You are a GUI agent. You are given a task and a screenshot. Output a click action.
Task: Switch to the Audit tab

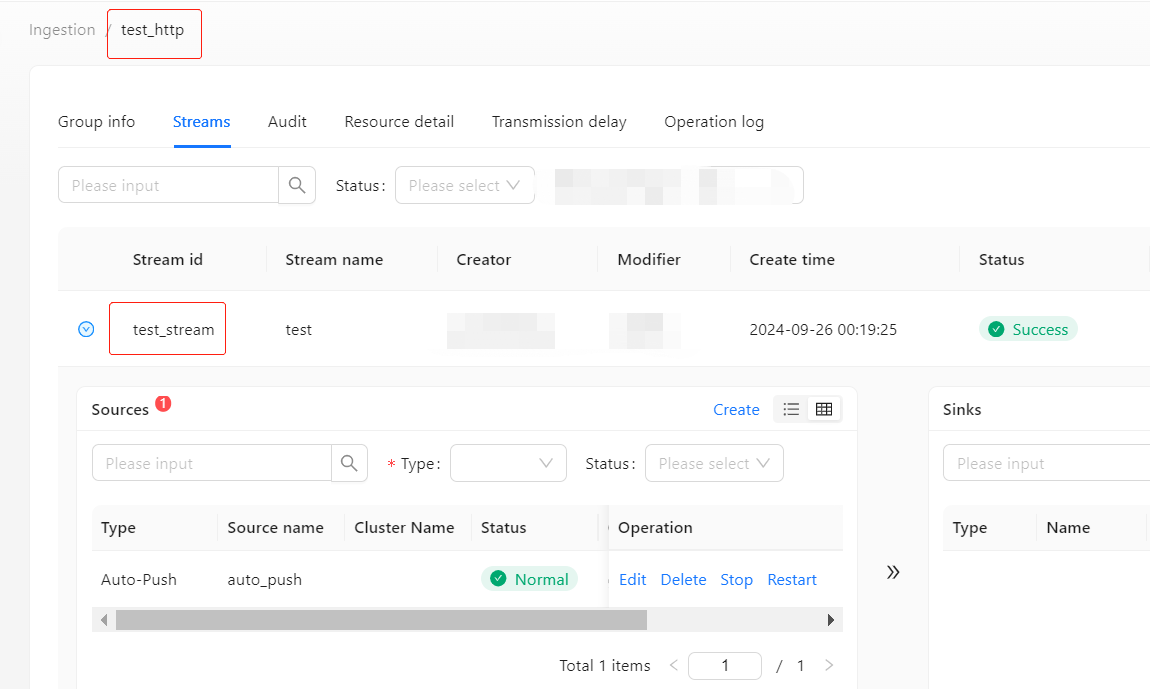pyautogui.click(x=287, y=122)
